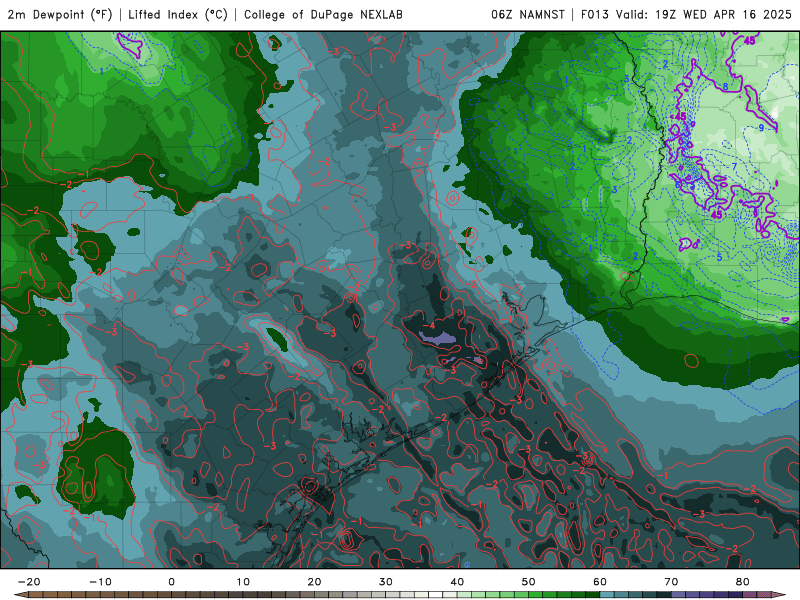Click the 10 label on the color scale

[243, 582]
